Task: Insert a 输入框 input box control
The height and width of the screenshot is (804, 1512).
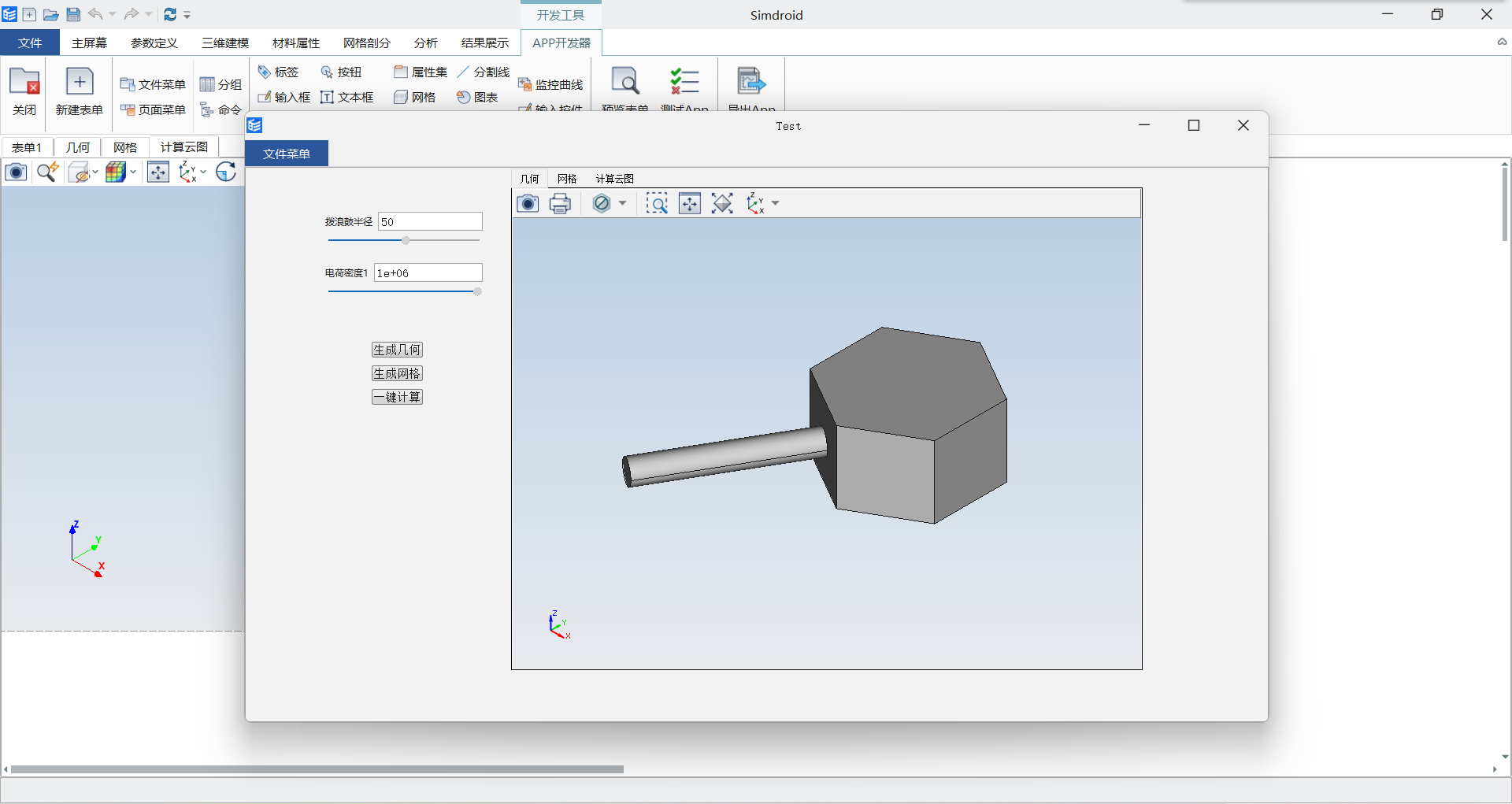Action: [x=284, y=97]
